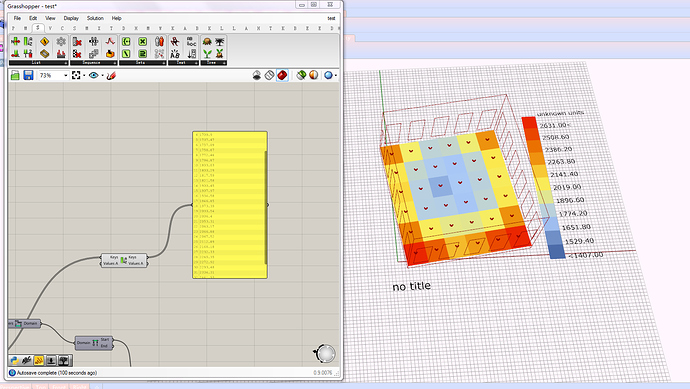
Task: Pick the Flatten Tree stump icon
Action: tap(207, 41)
